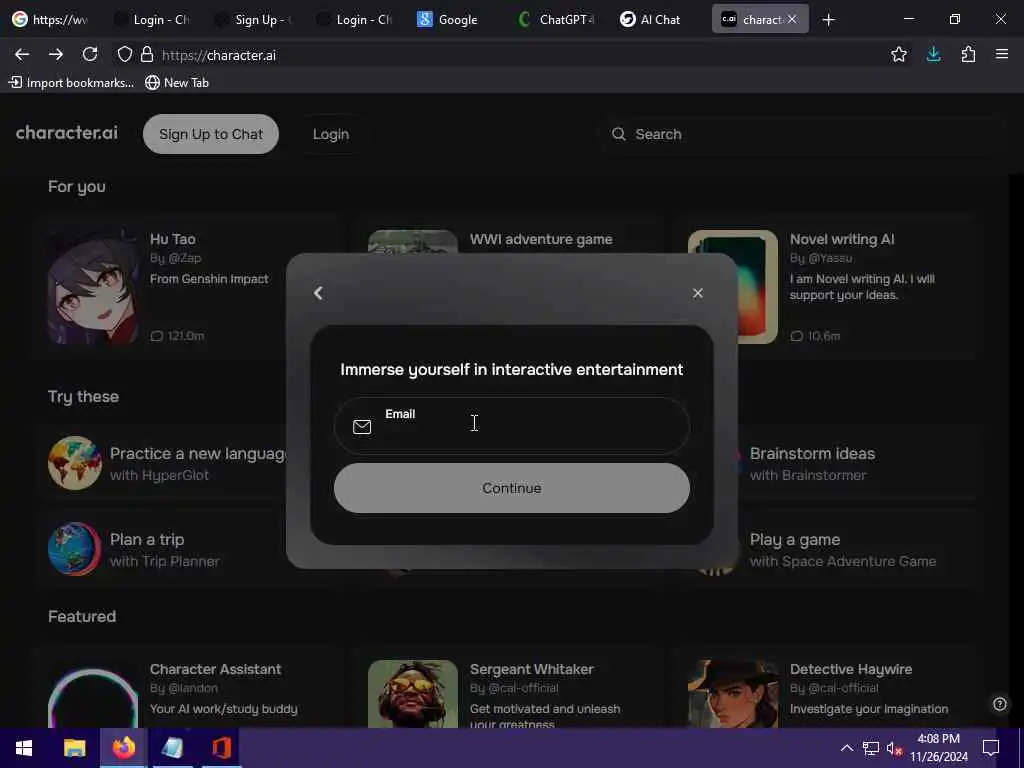Open a new browser tab with plus
1024x768 pixels.
(828, 20)
